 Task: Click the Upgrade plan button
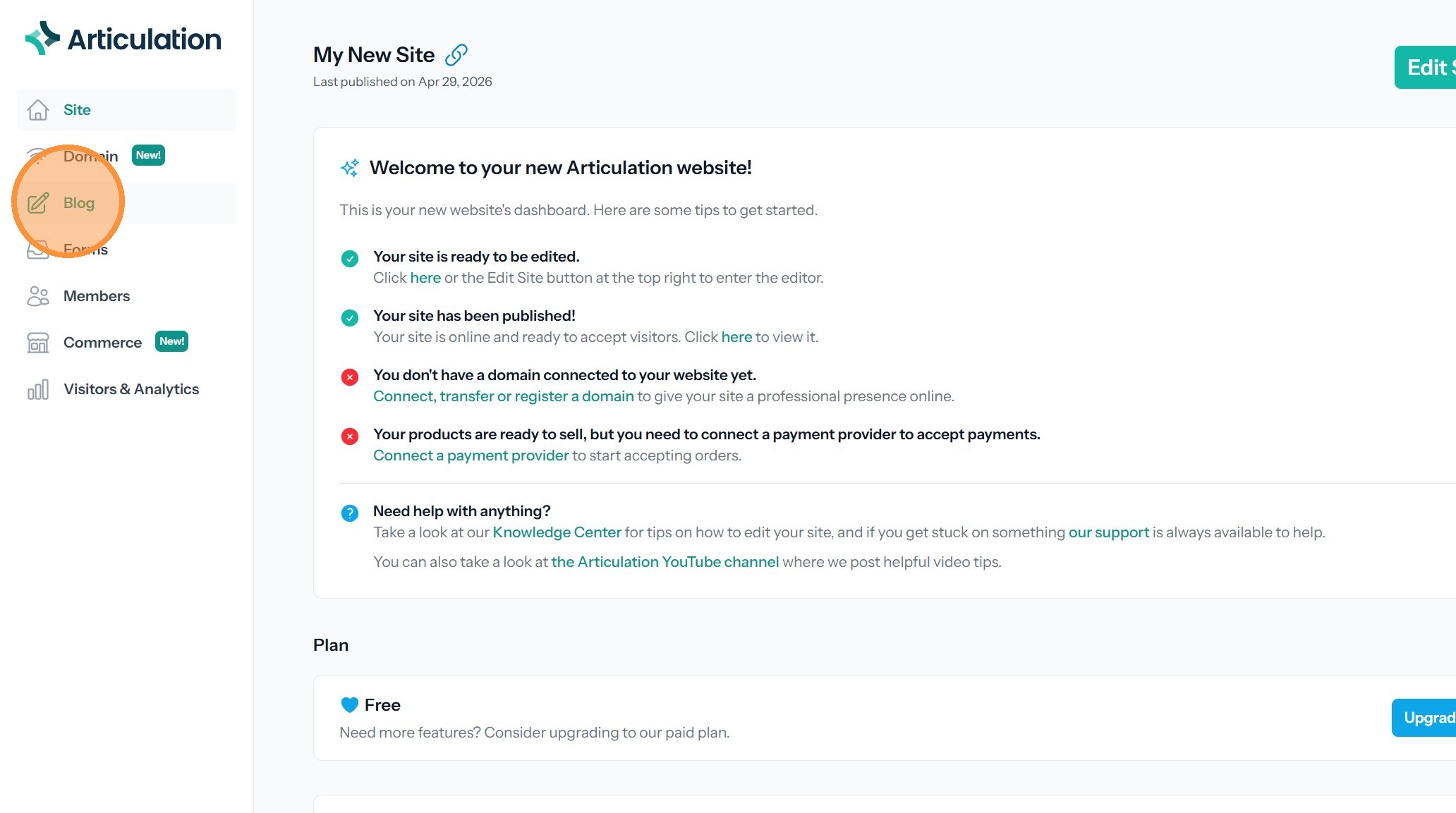[x=1425, y=718]
